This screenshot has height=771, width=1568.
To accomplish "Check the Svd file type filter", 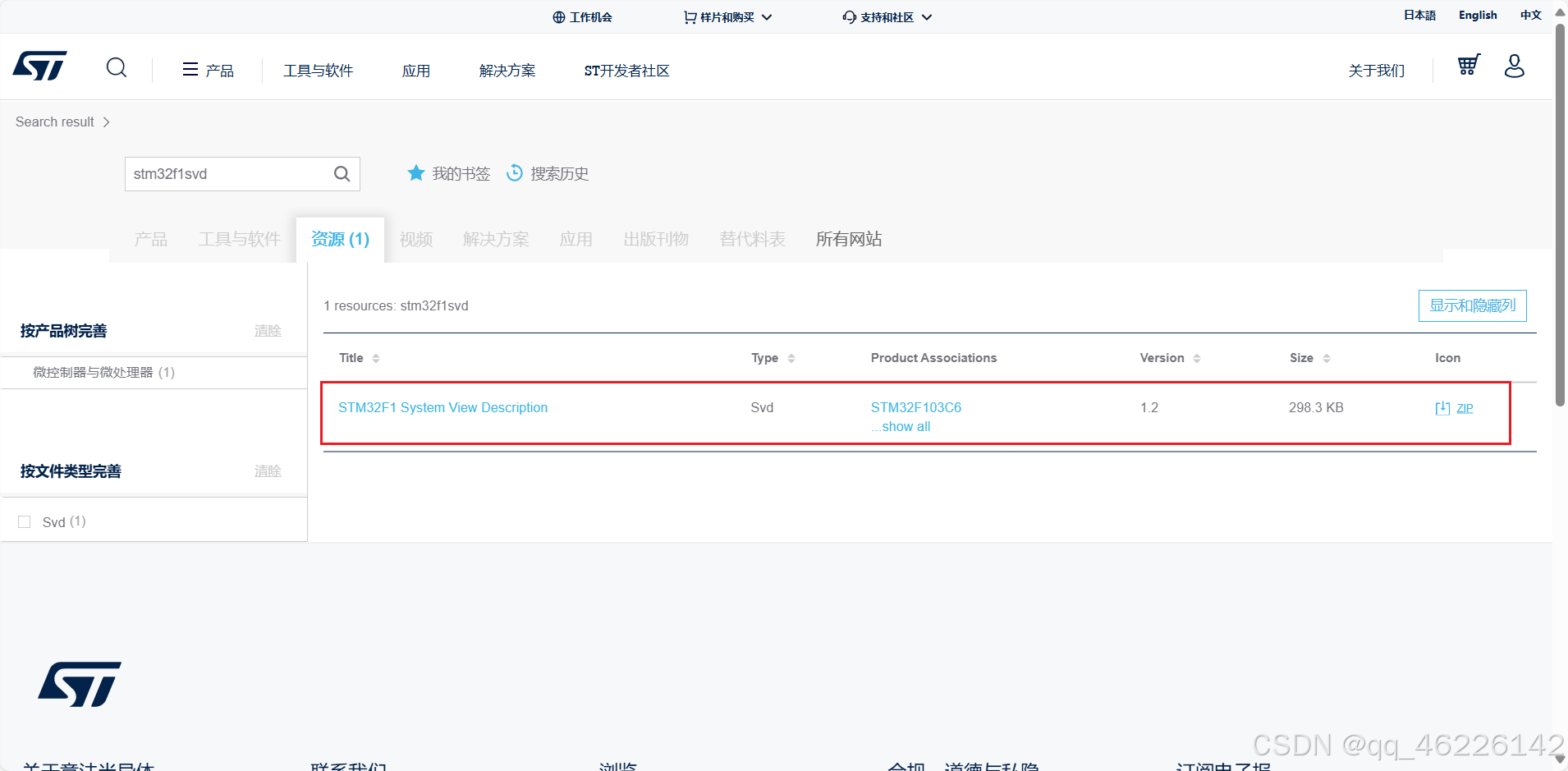I will (25, 522).
